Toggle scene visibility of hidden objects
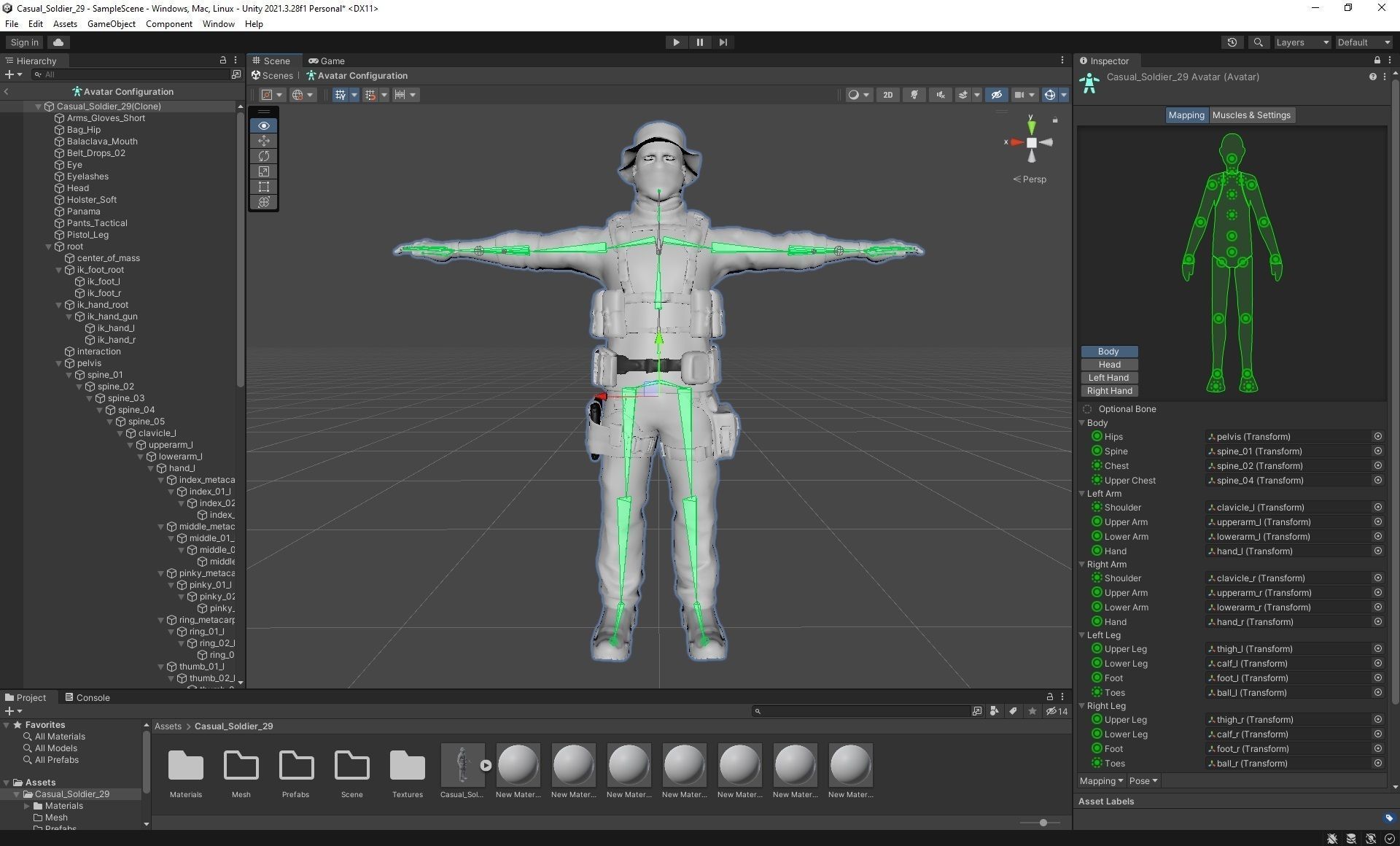The height and width of the screenshot is (846, 1400). pyautogui.click(x=996, y=95)
